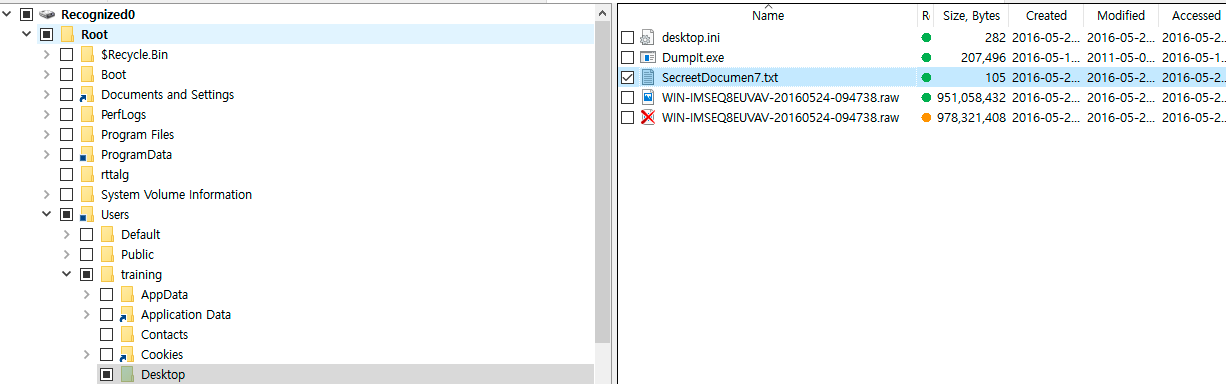
Task: Click the Recognized0 drive icon
Action: 47,15
